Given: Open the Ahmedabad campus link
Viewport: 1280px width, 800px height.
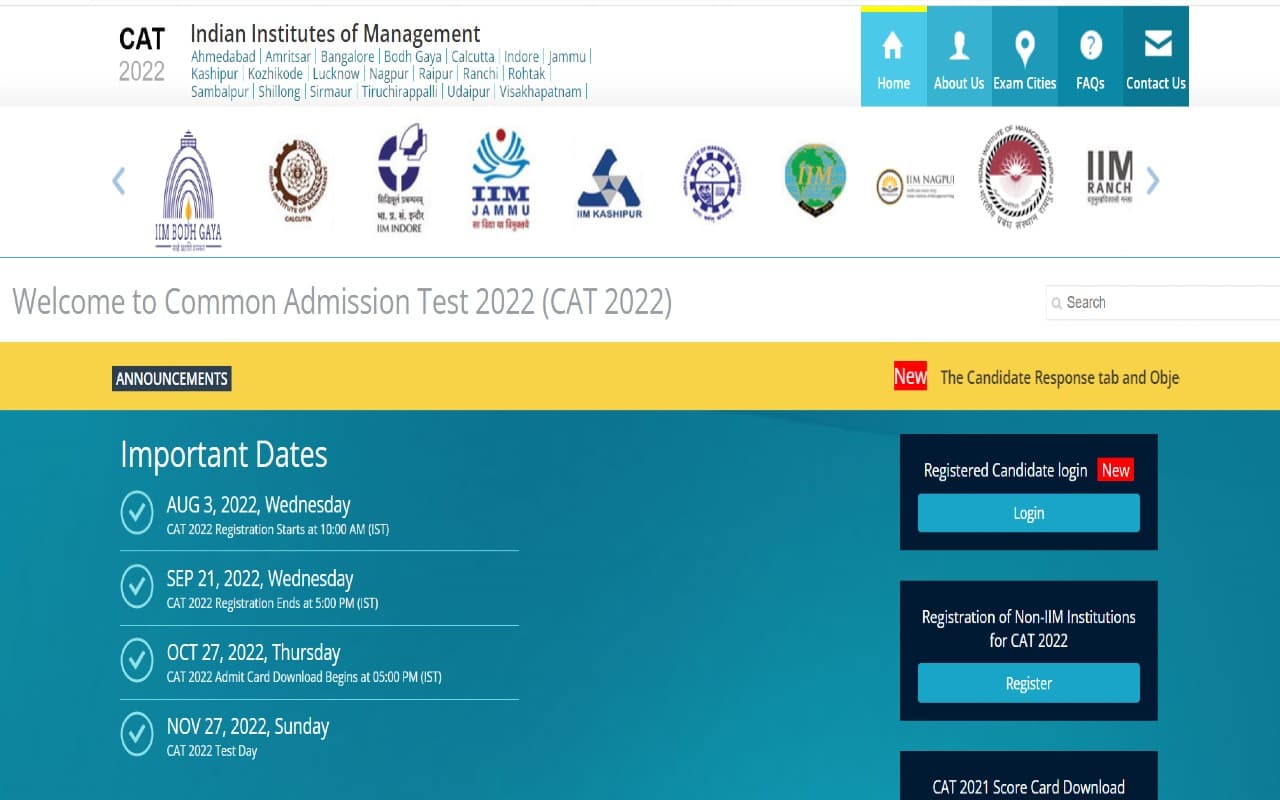Looking at the screenshot, I should (x=222, y=56).
